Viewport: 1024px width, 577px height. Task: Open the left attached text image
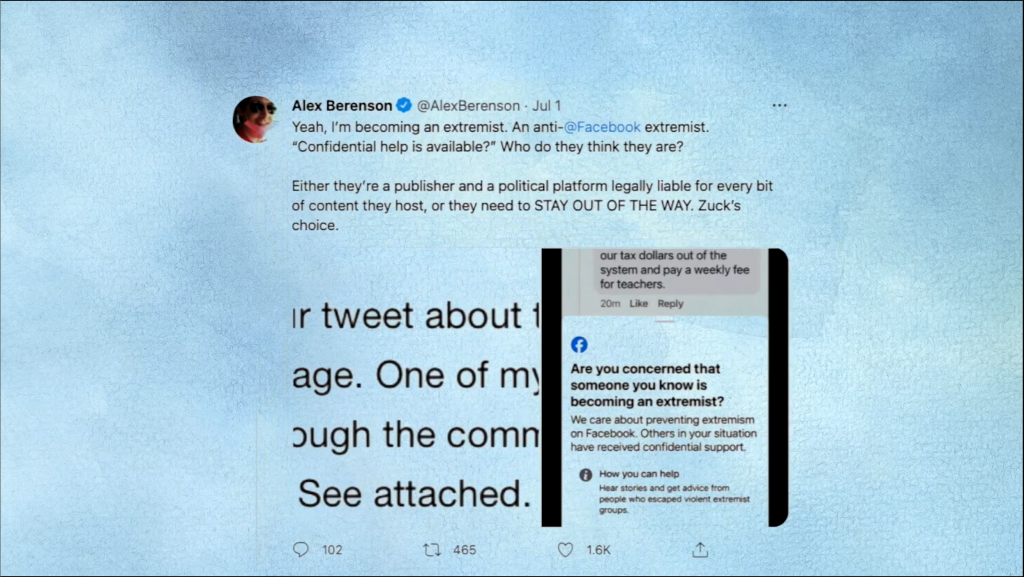415,387
